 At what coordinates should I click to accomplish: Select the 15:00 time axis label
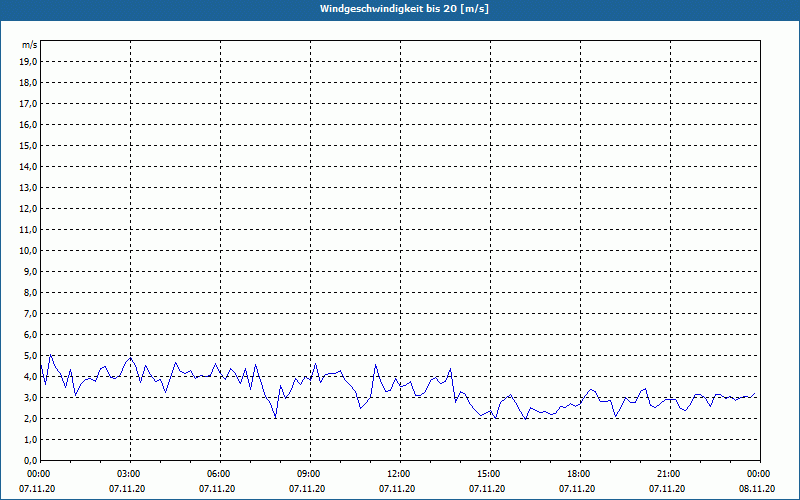pos(488,474)
